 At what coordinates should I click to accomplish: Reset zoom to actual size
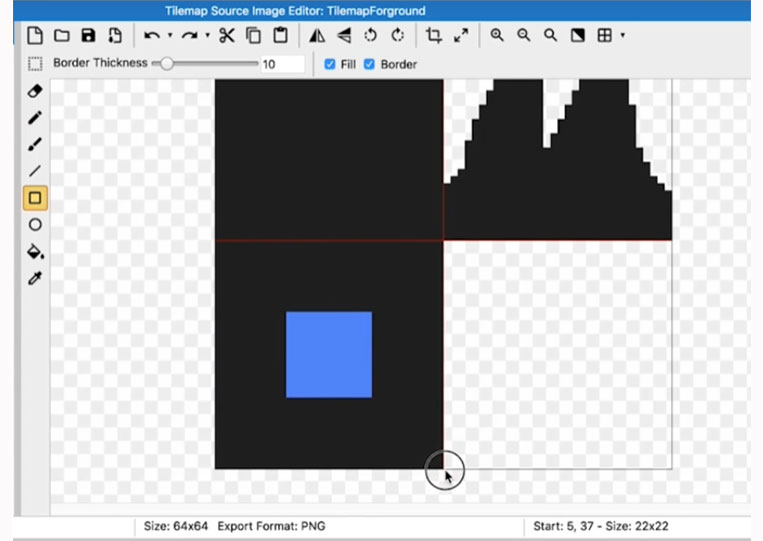[550, 35]
